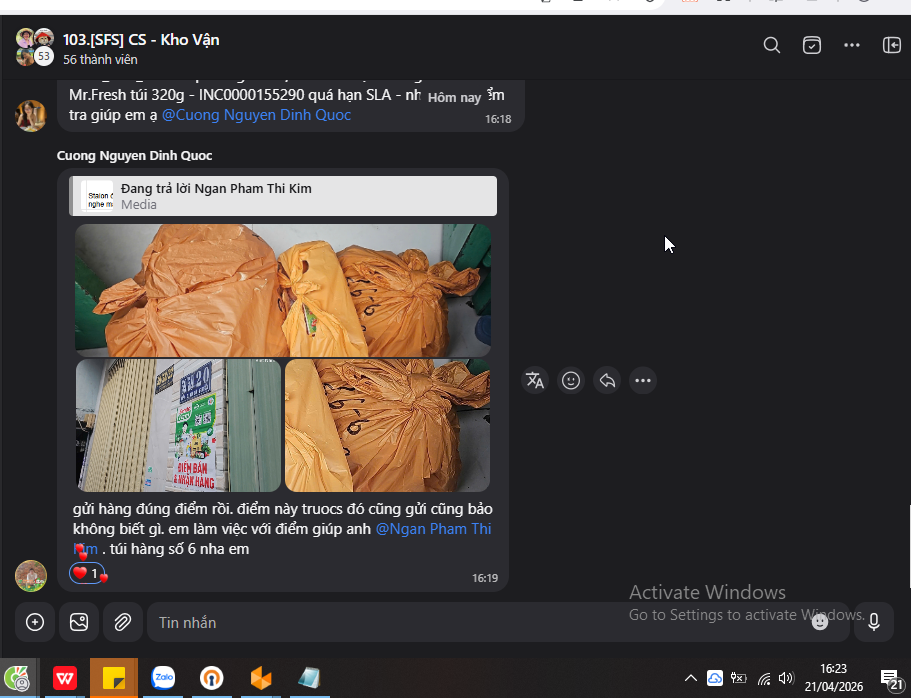This screenshot has height=698, width=911.
Task: Add an emoji reaction to the message
Action: tap(571, 381)
